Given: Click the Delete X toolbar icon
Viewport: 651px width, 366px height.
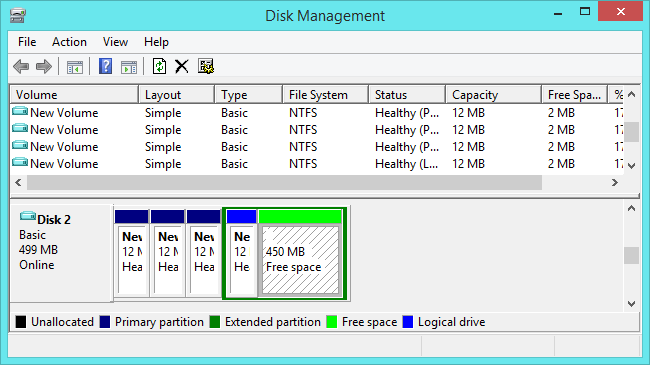Looking at the screenshot, I should (182, 66).
